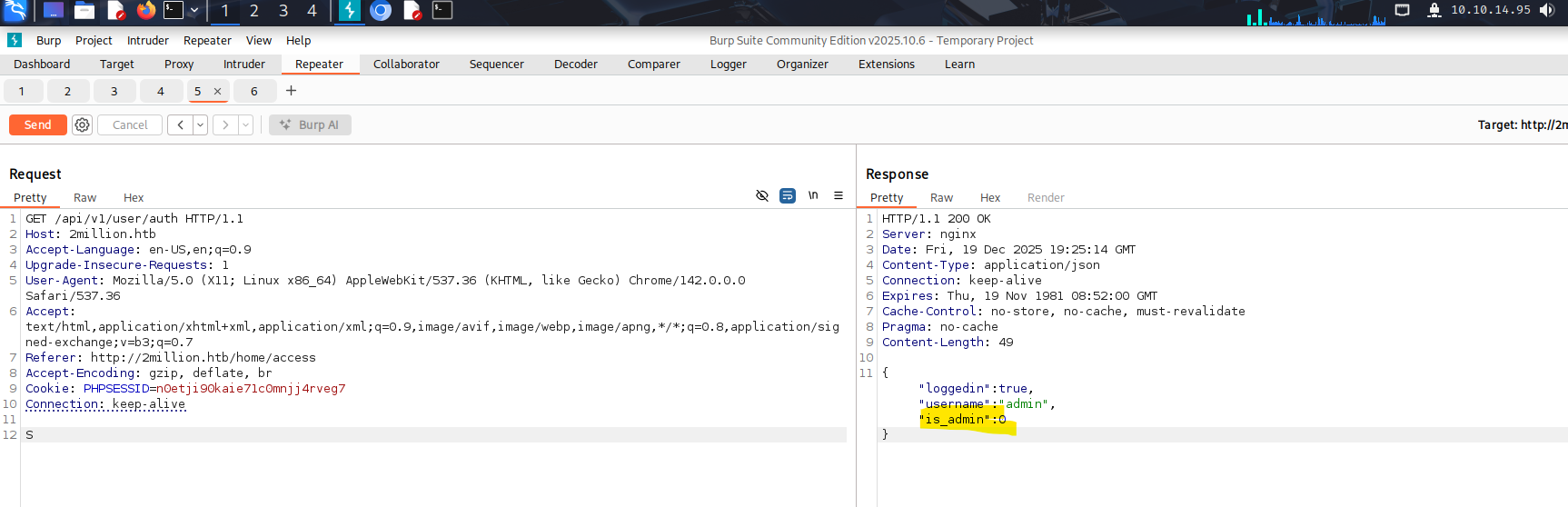This screenshot has height=507, width=1568.
Task: Open Chromium browser in the taskbar
Action: coord(381,11)
